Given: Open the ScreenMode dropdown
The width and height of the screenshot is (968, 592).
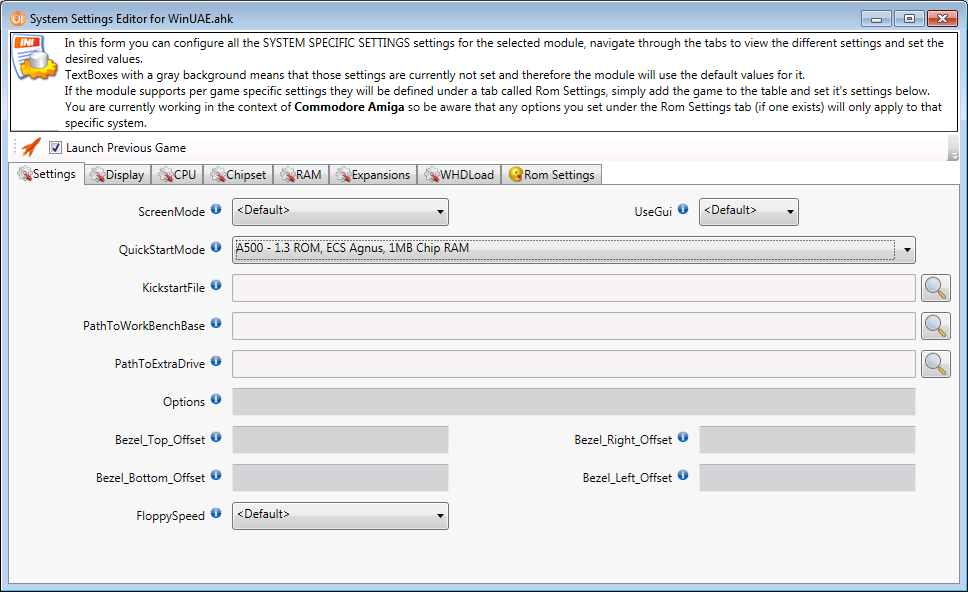Looking at the screenshot, I should (x=340, y=211).
